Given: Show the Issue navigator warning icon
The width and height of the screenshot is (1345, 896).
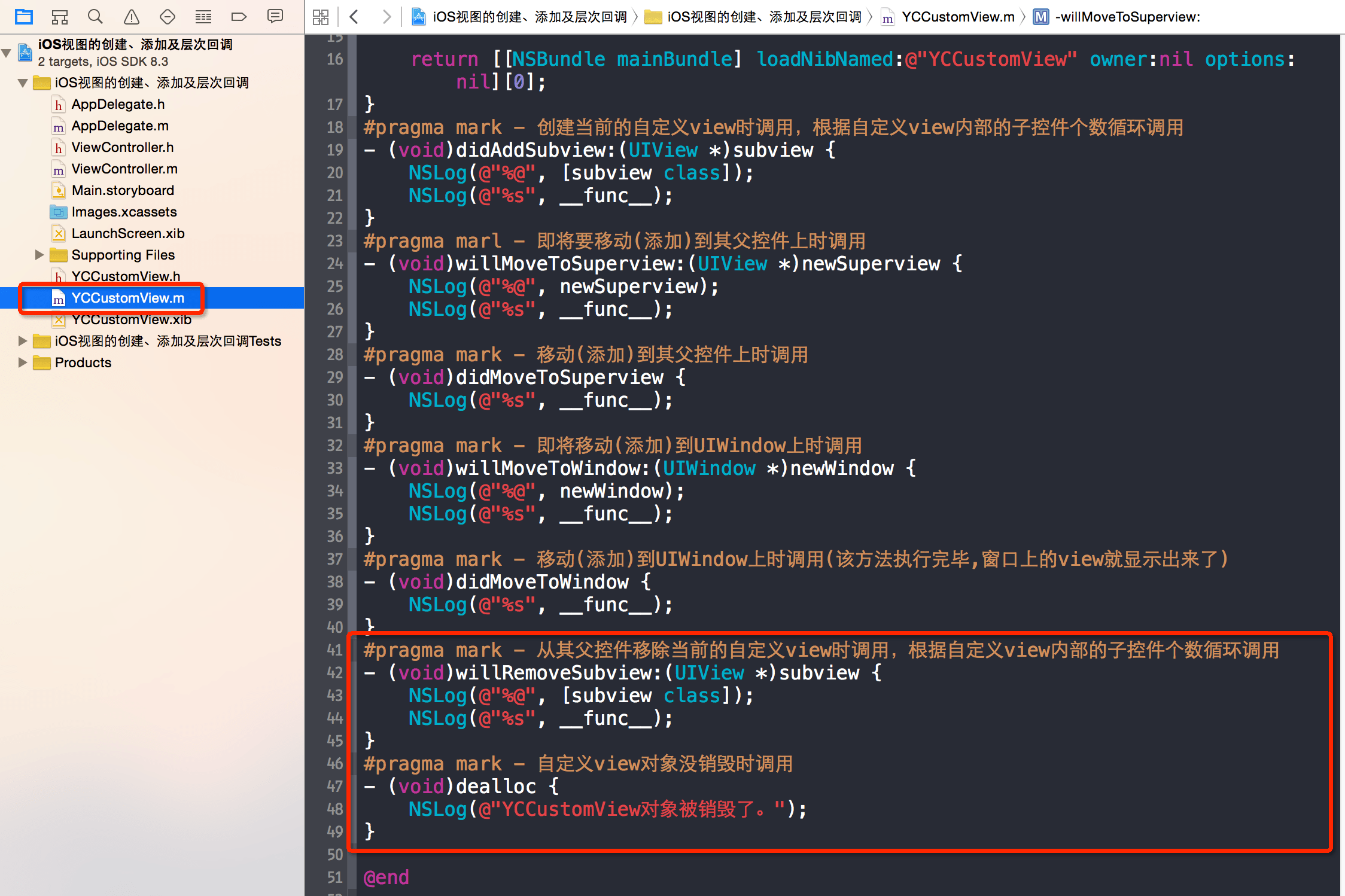Looking at the screenshot, I should pyautogui.click(x=132, y=16).
